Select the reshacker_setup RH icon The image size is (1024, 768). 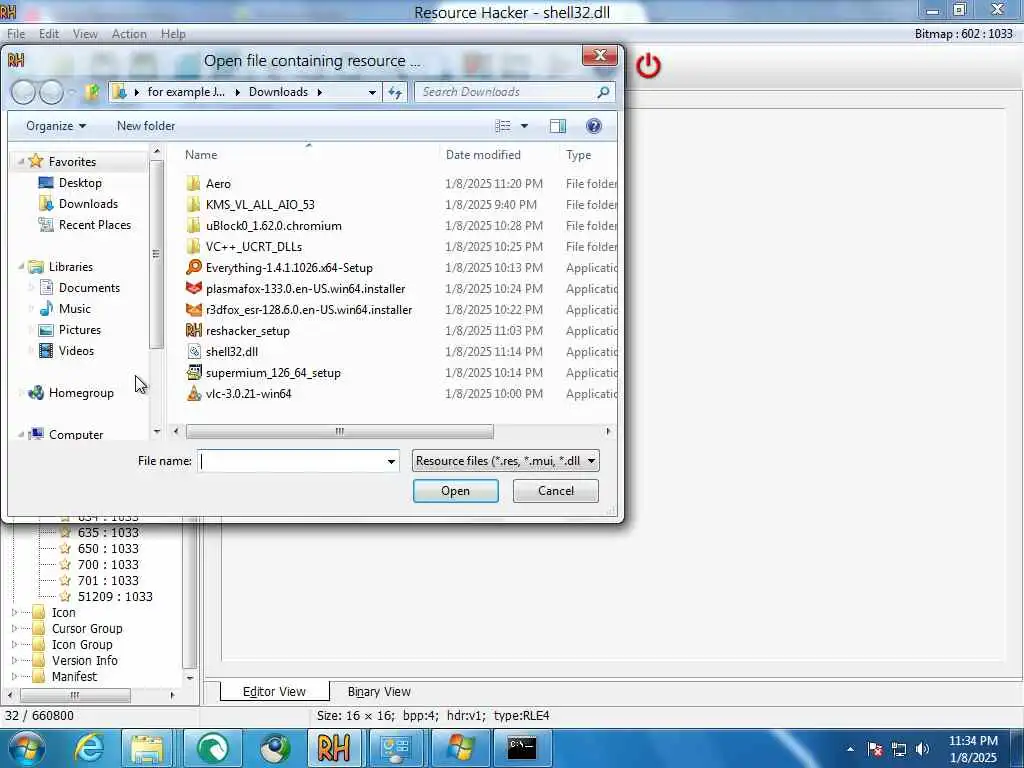point(193,330)
